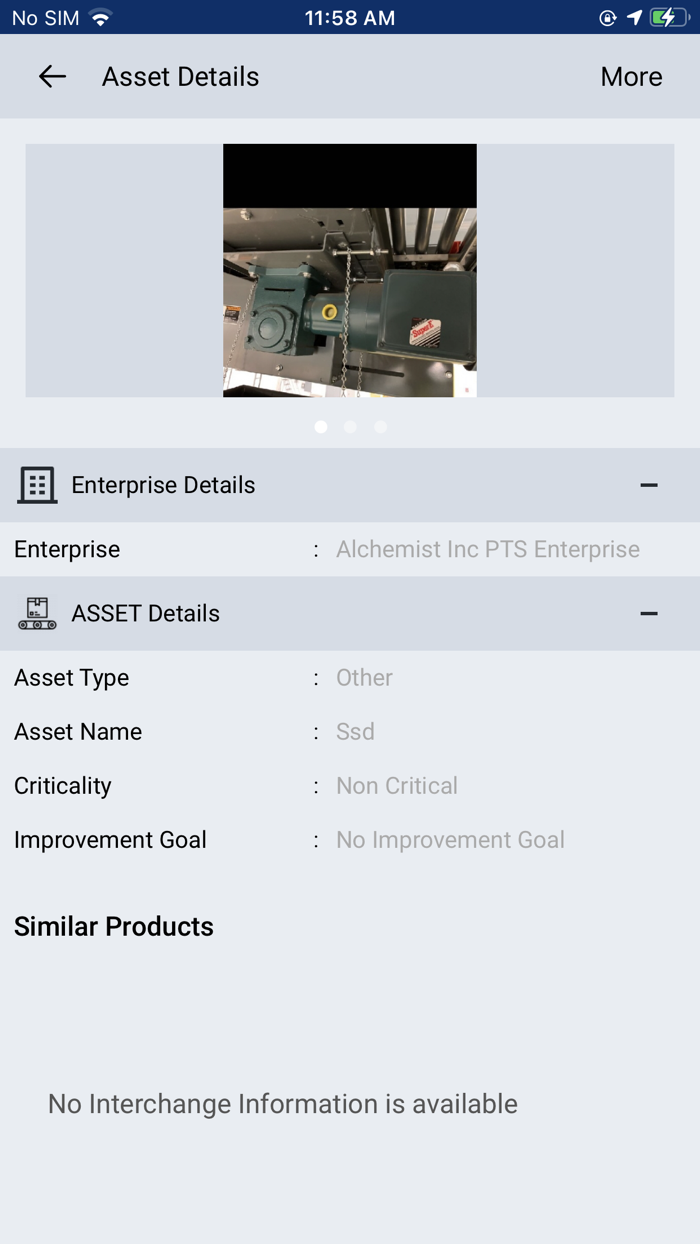Click the Enterprise Details building icon
The height and width of the screenshot is (1244, 700).
coord(37,485)
